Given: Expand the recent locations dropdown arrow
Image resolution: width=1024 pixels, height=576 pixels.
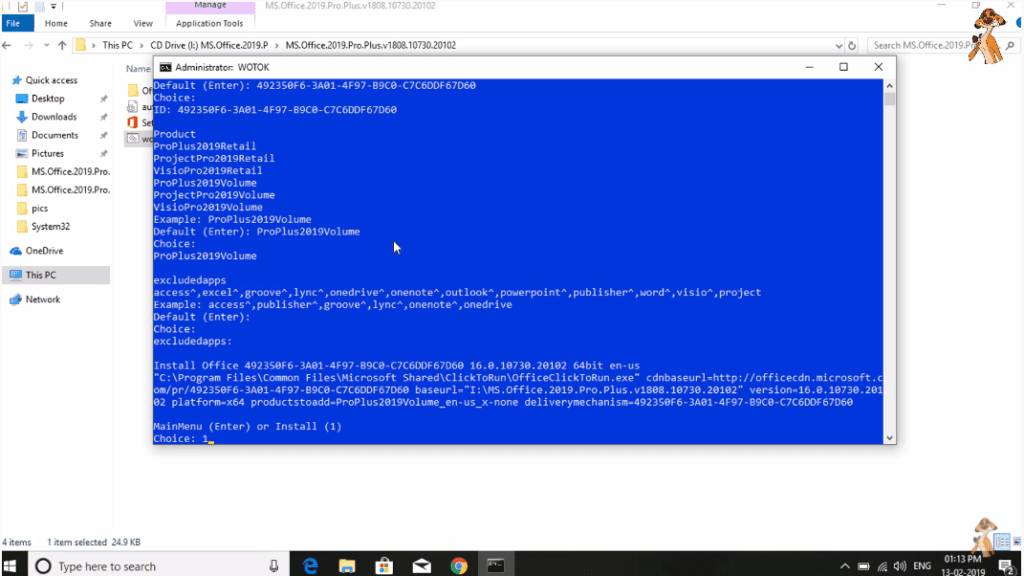Looking at the screenshot, I should 45,45.
